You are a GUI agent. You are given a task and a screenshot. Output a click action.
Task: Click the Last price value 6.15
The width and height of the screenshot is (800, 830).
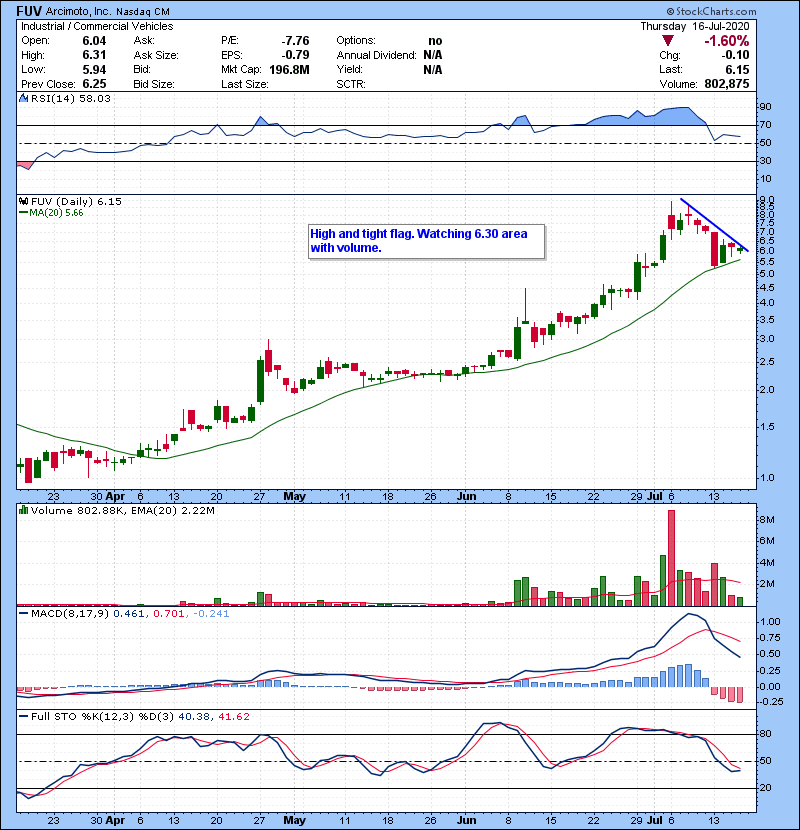[738, 69]
